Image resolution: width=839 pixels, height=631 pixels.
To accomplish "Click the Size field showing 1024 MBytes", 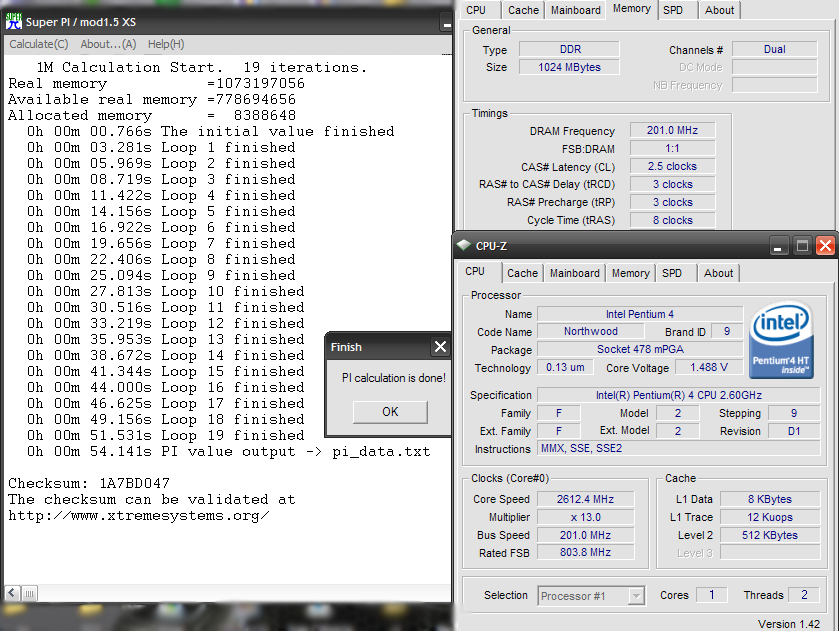I will pyautogui.click(x=569, y=67).
